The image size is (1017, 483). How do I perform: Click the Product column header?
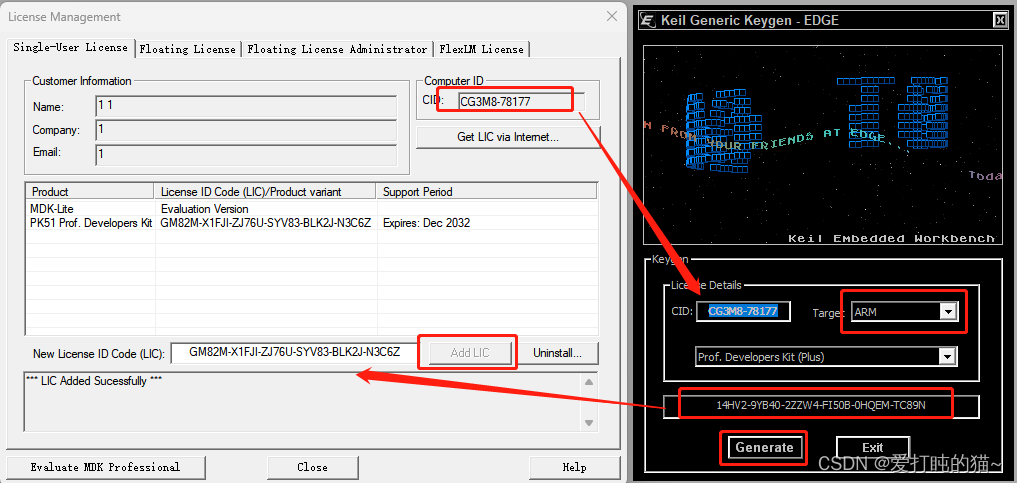(x=90, y=191)
